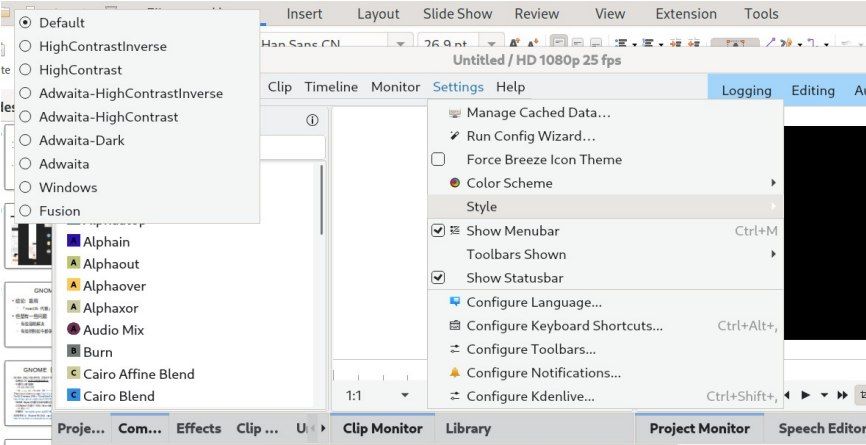This screenshot has width=866, height=445.
Task: Click the Configure Keyboard Shortcuts icon
Action: (455, 326)
